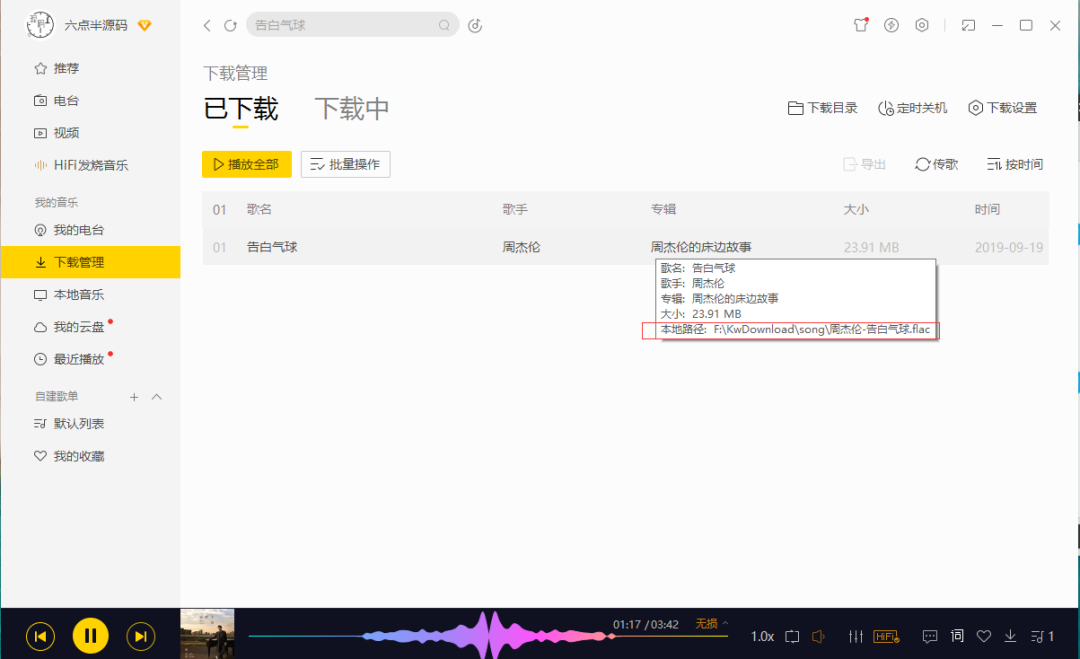The width and height of the screenshot is (1080, 659).
Task: Open the 电台 radio section
Action: click(57, 101)
